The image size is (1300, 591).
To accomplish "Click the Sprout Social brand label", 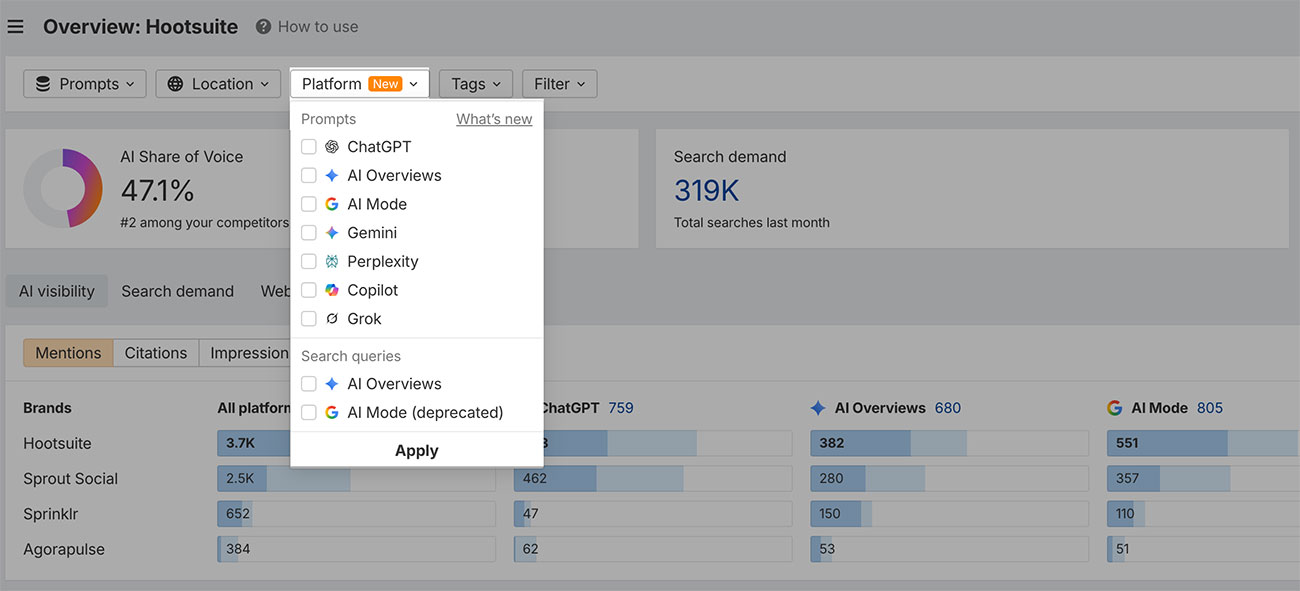I will tap(71, 479).
